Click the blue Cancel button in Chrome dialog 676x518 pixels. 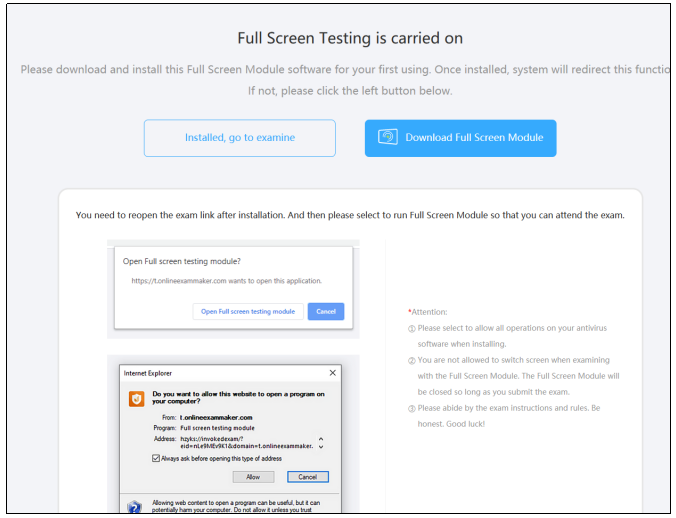click(326, 311)
